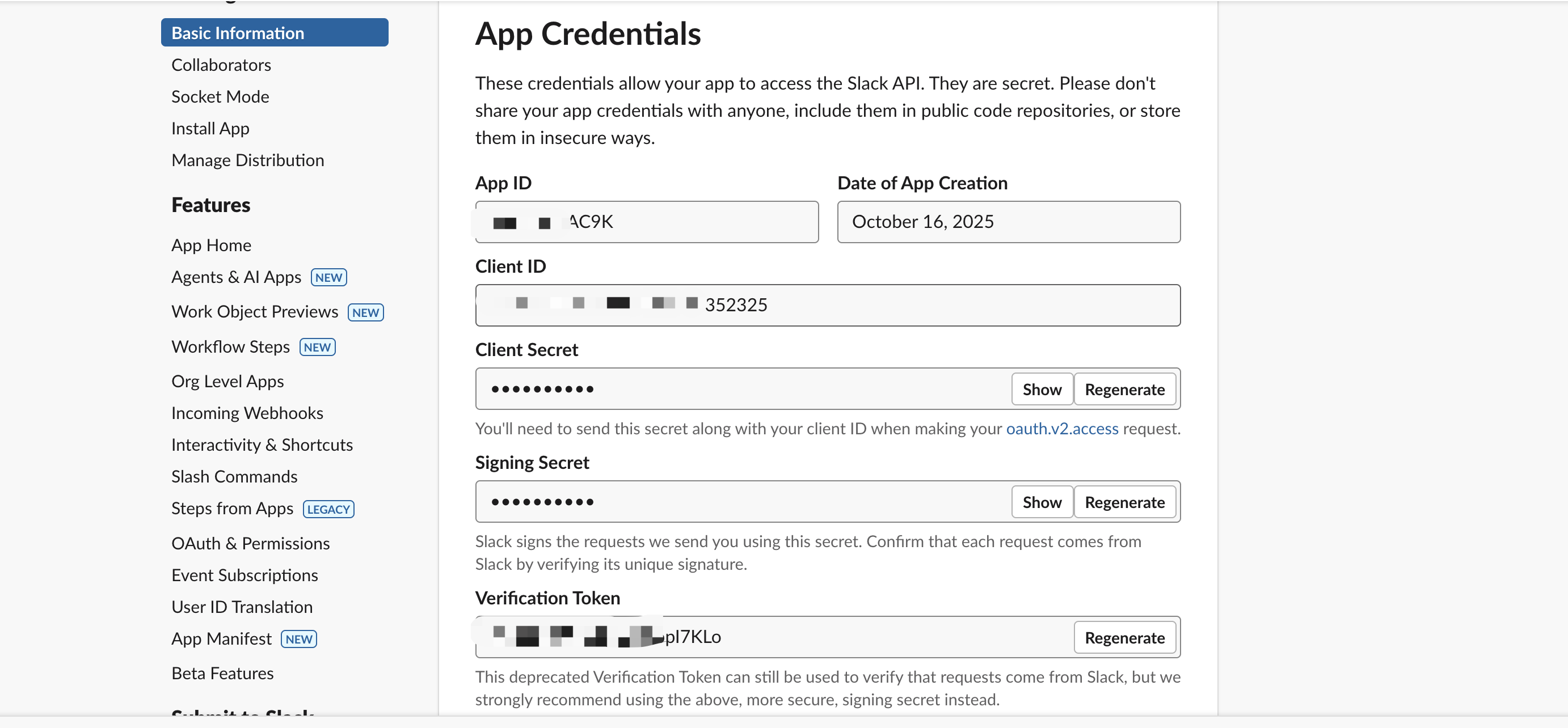Open Agents & AI Apps feature
1568x728 pixels.
click(x=235, y=277)
